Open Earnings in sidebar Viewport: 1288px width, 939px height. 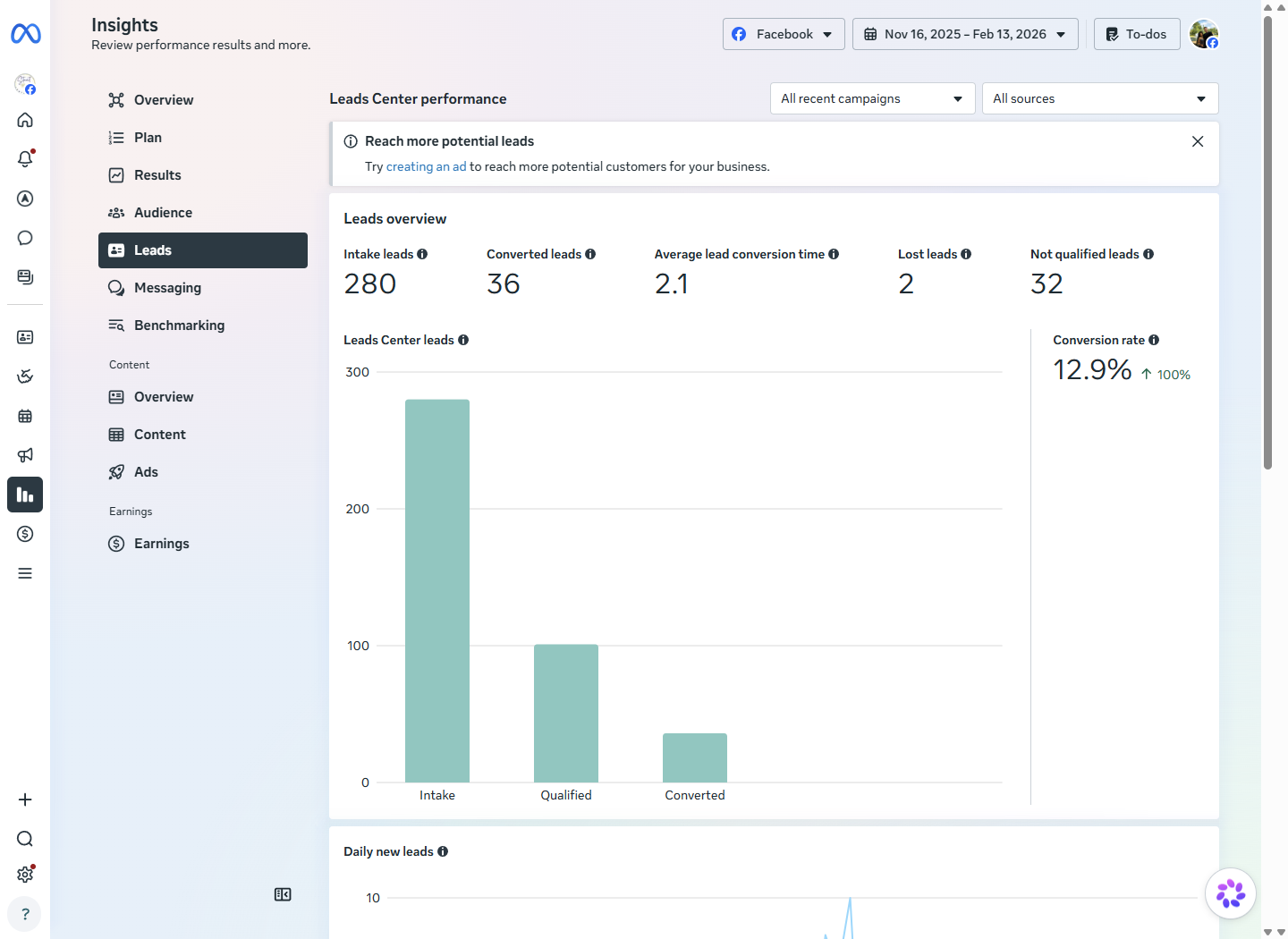(203, 544)
